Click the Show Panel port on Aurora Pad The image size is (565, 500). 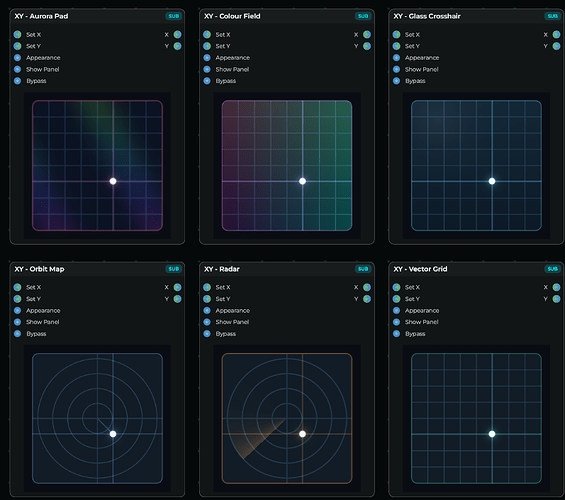click(x=17, y=69)
